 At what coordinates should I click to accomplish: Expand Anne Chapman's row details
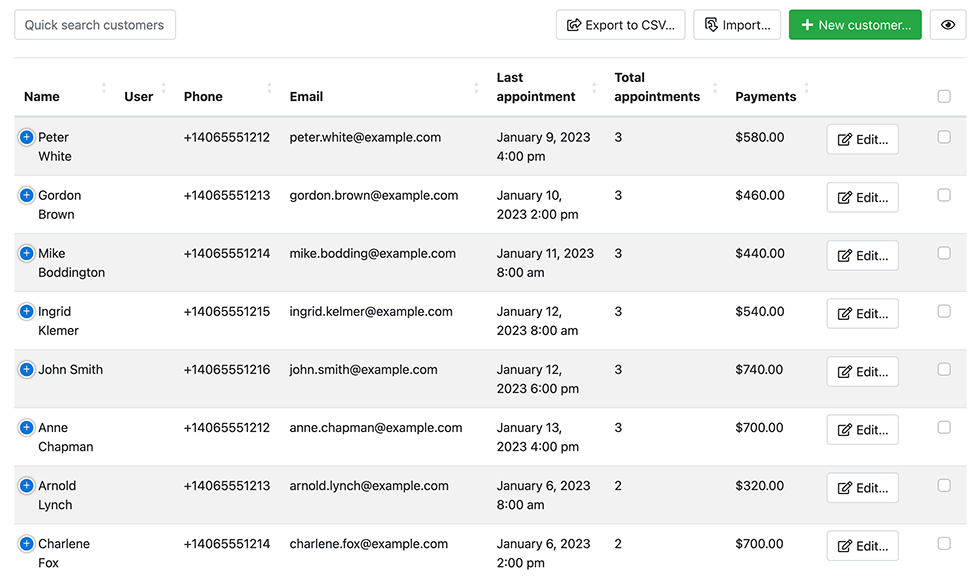click(x=26, y=427)
